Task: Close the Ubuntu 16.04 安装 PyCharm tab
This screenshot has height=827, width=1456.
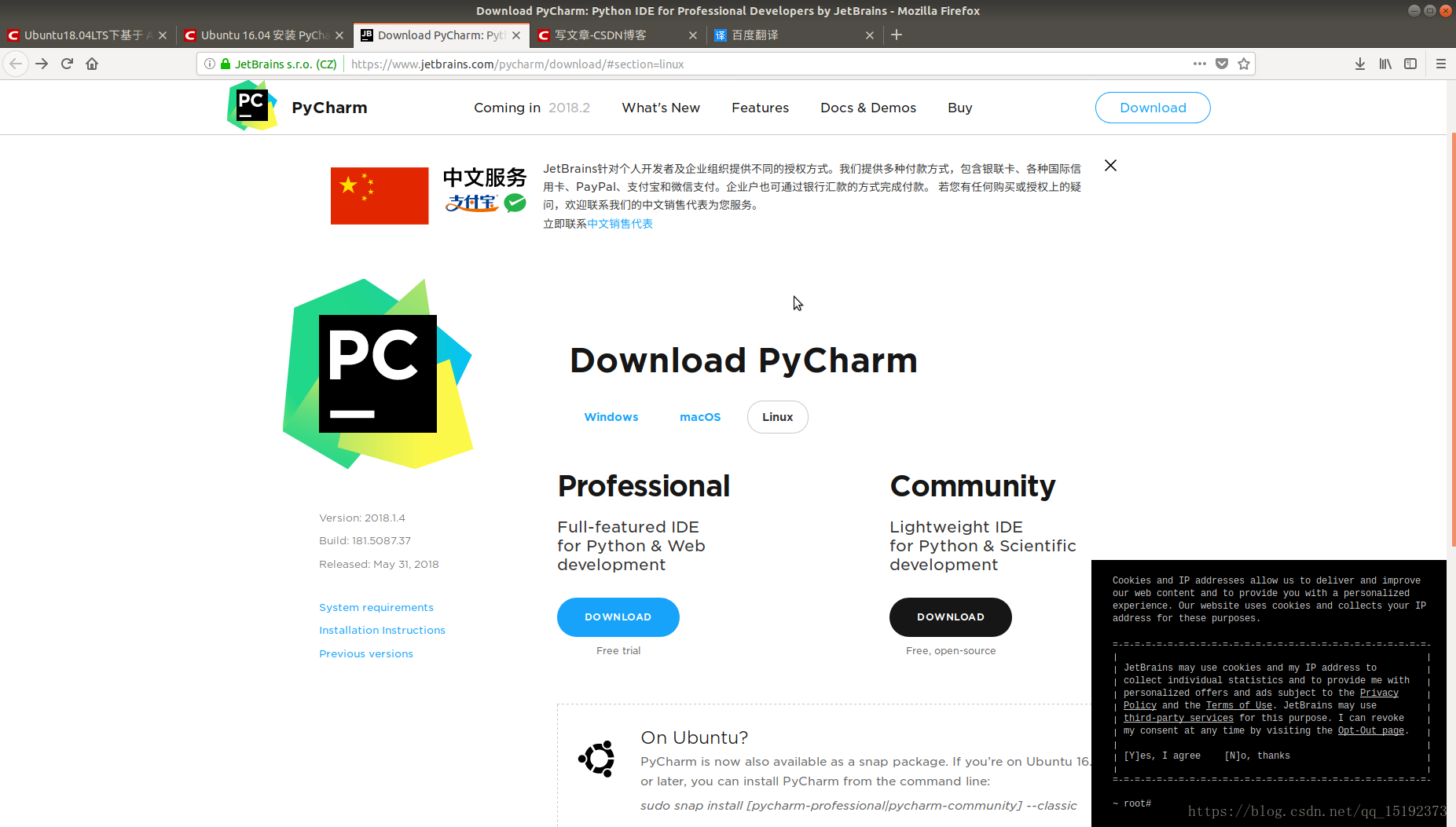Action: 339,35
